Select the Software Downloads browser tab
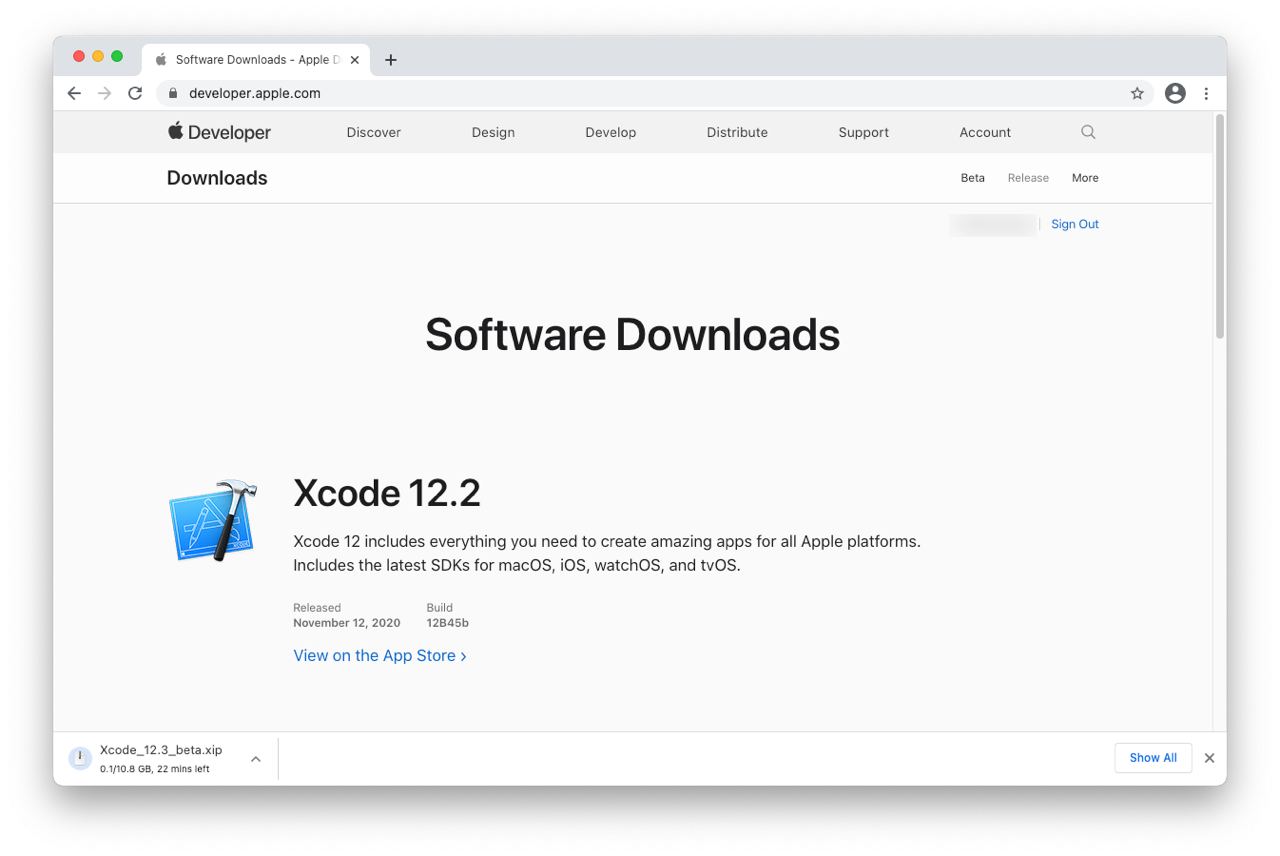The width and height of the screenshot is (1280, 856). (257, 60)
